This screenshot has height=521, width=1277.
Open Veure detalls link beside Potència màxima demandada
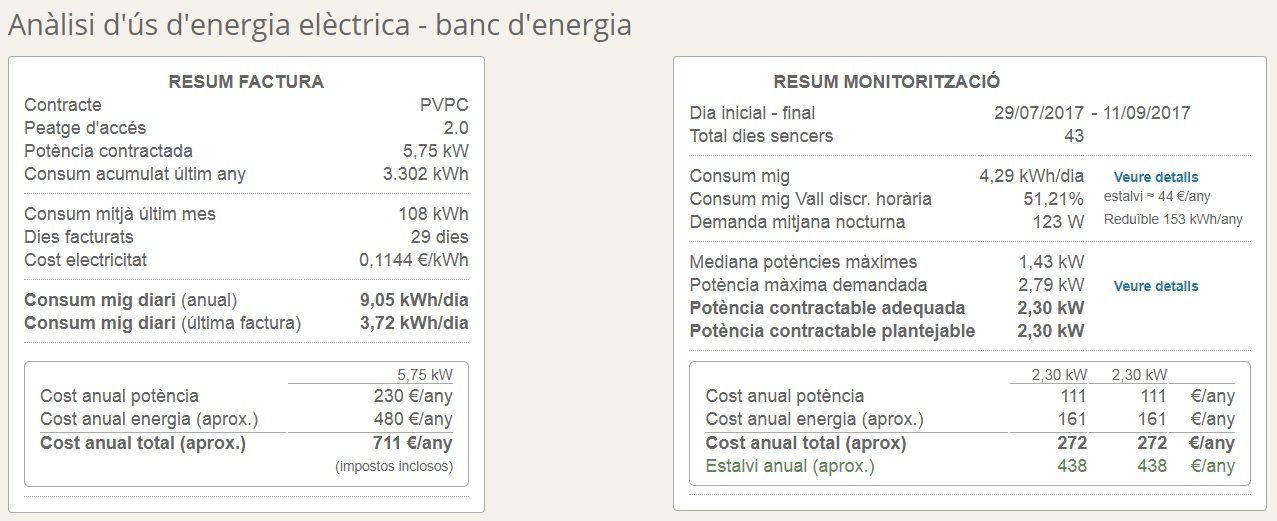pyautogui.click(x=1155, y=286)
